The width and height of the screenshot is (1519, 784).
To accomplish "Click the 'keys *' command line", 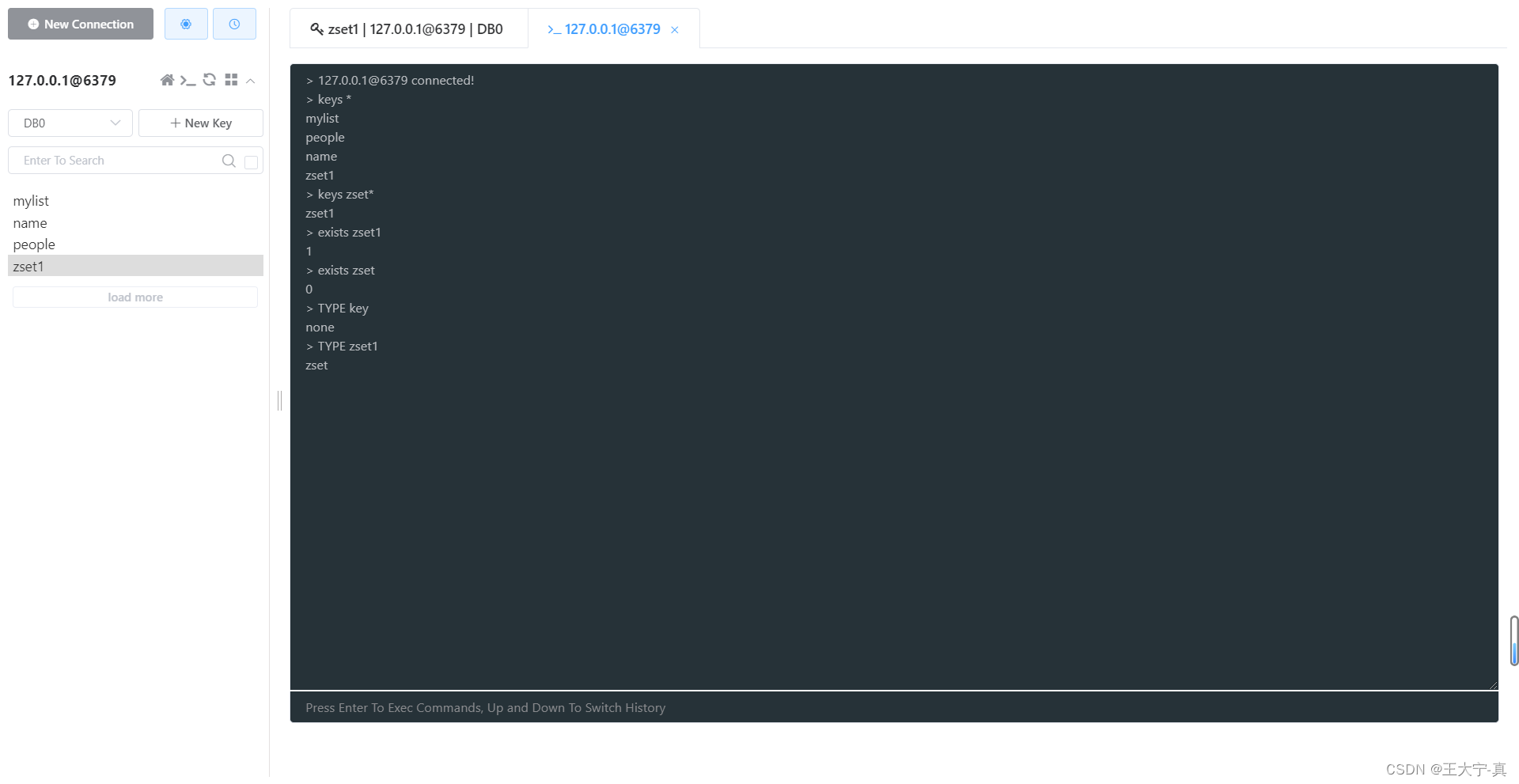I will 328,100.
